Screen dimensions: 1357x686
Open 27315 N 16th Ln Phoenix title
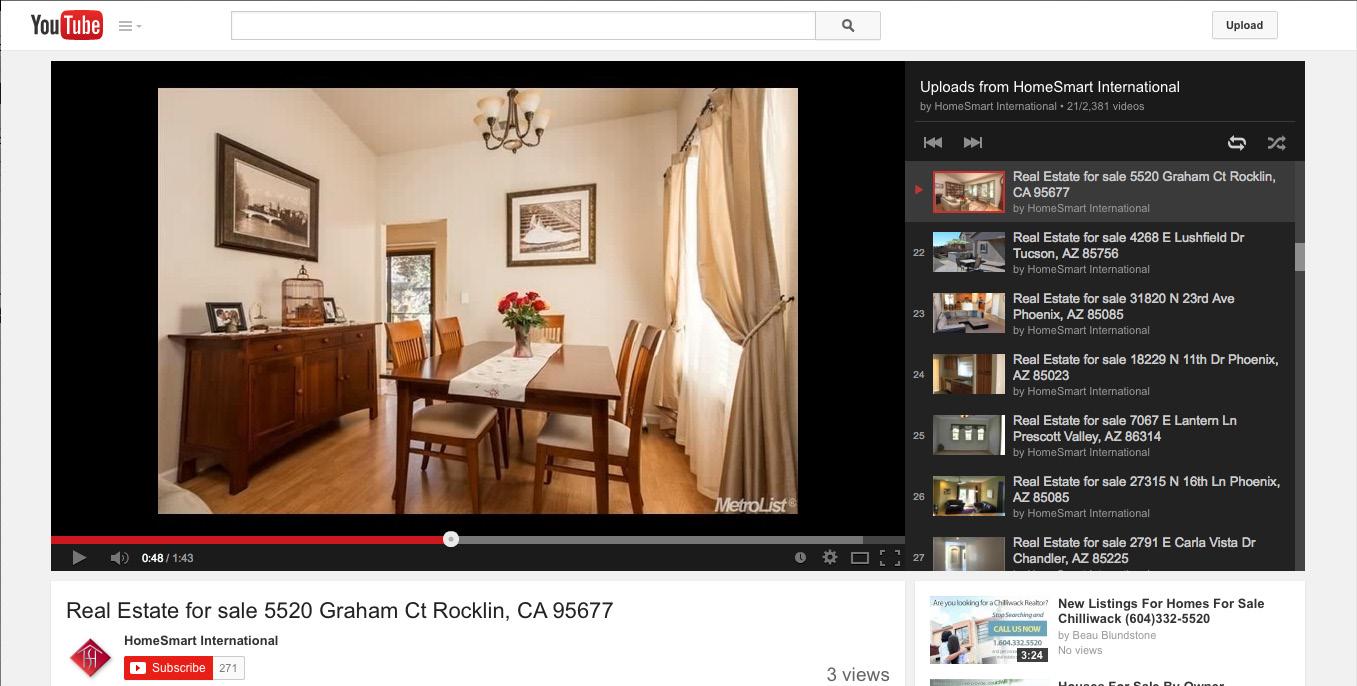click(x=1146, y=489)
